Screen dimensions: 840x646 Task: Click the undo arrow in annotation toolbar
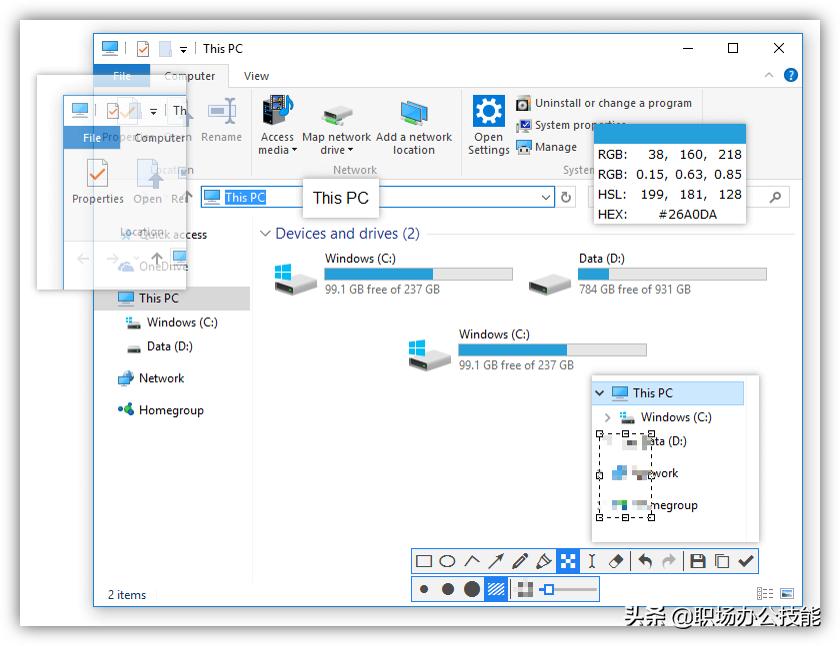(x=645, y=562)
